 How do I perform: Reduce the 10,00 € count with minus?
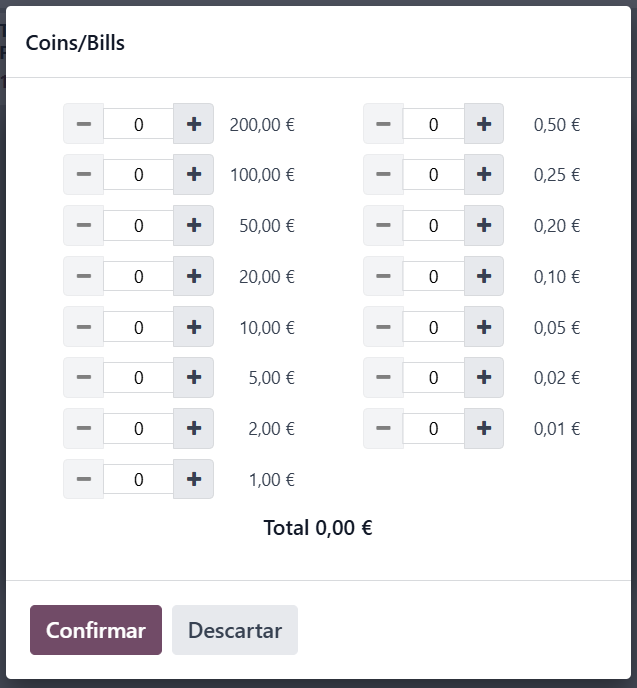[x=83, y=327]
